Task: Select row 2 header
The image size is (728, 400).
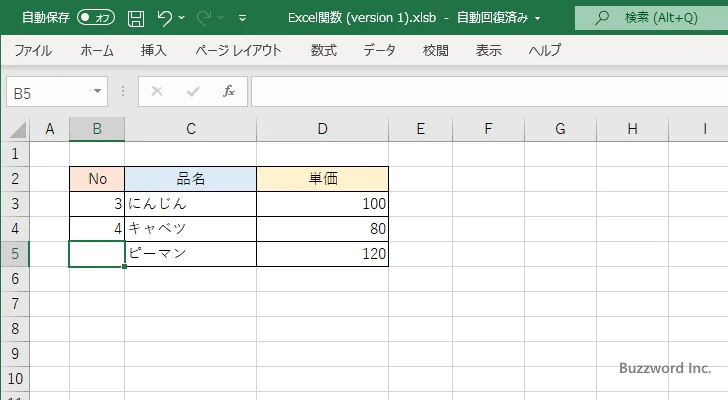Action: 15,179
